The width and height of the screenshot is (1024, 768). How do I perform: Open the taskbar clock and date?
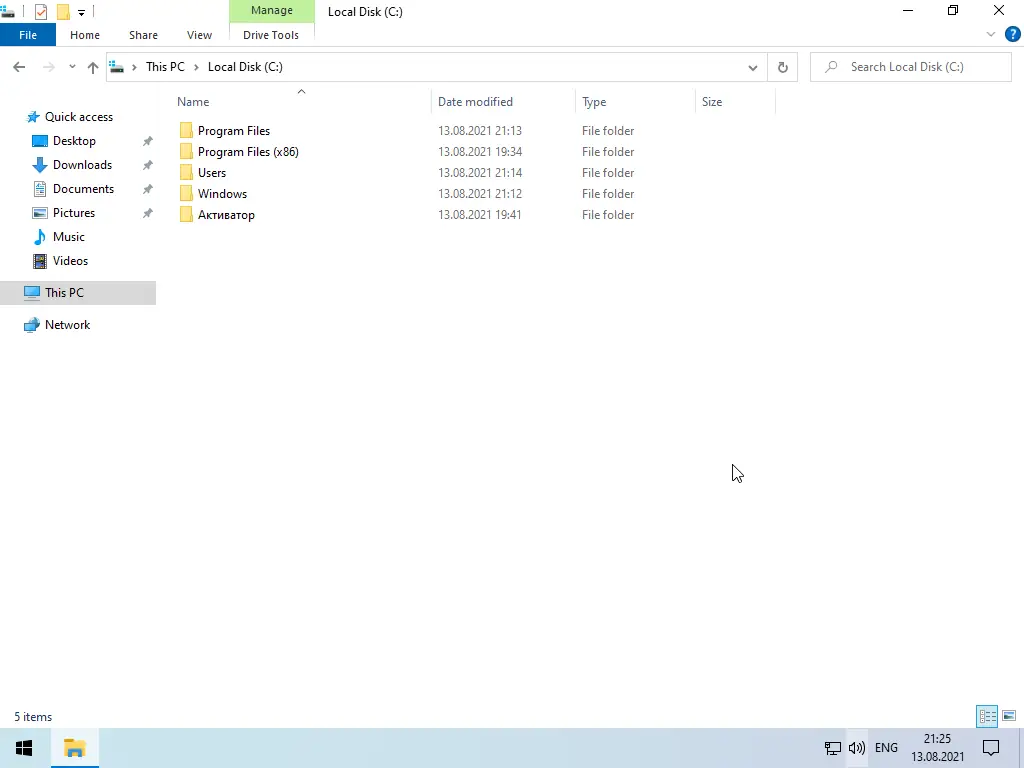[x=937, y=748]
